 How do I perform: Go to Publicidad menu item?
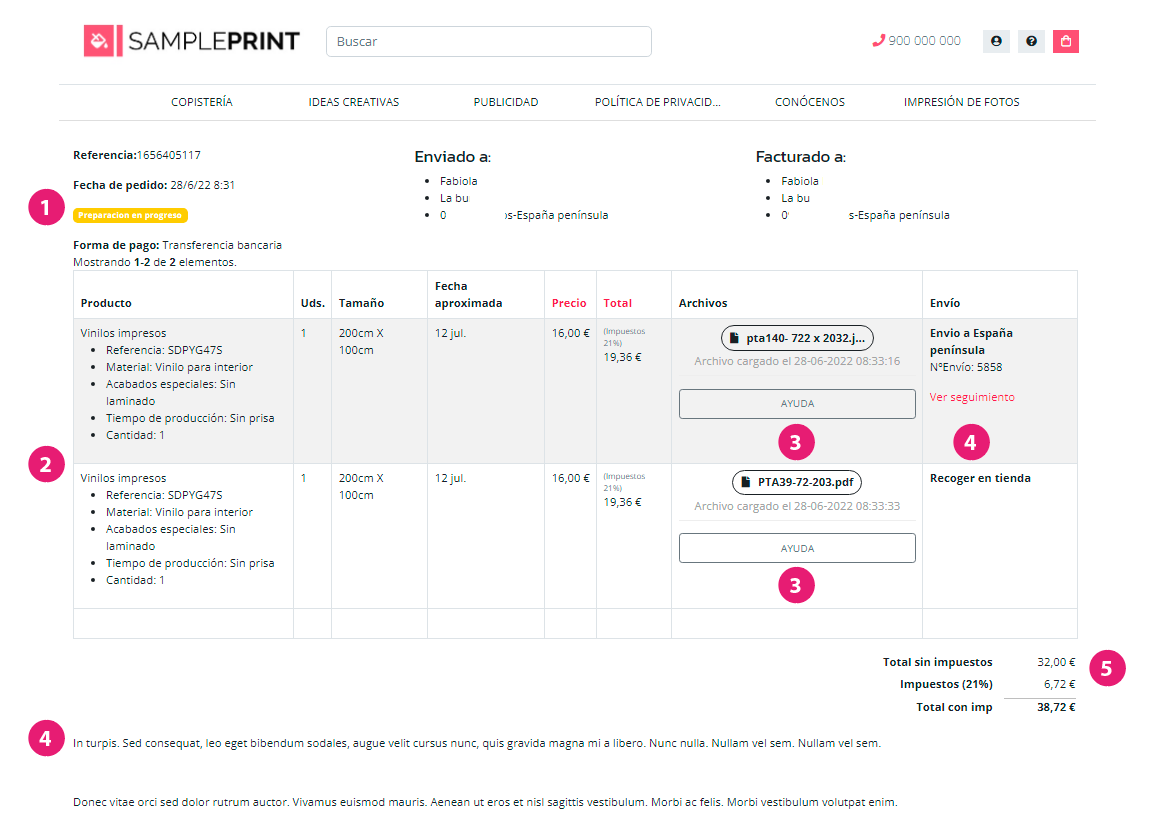point(506,102)
